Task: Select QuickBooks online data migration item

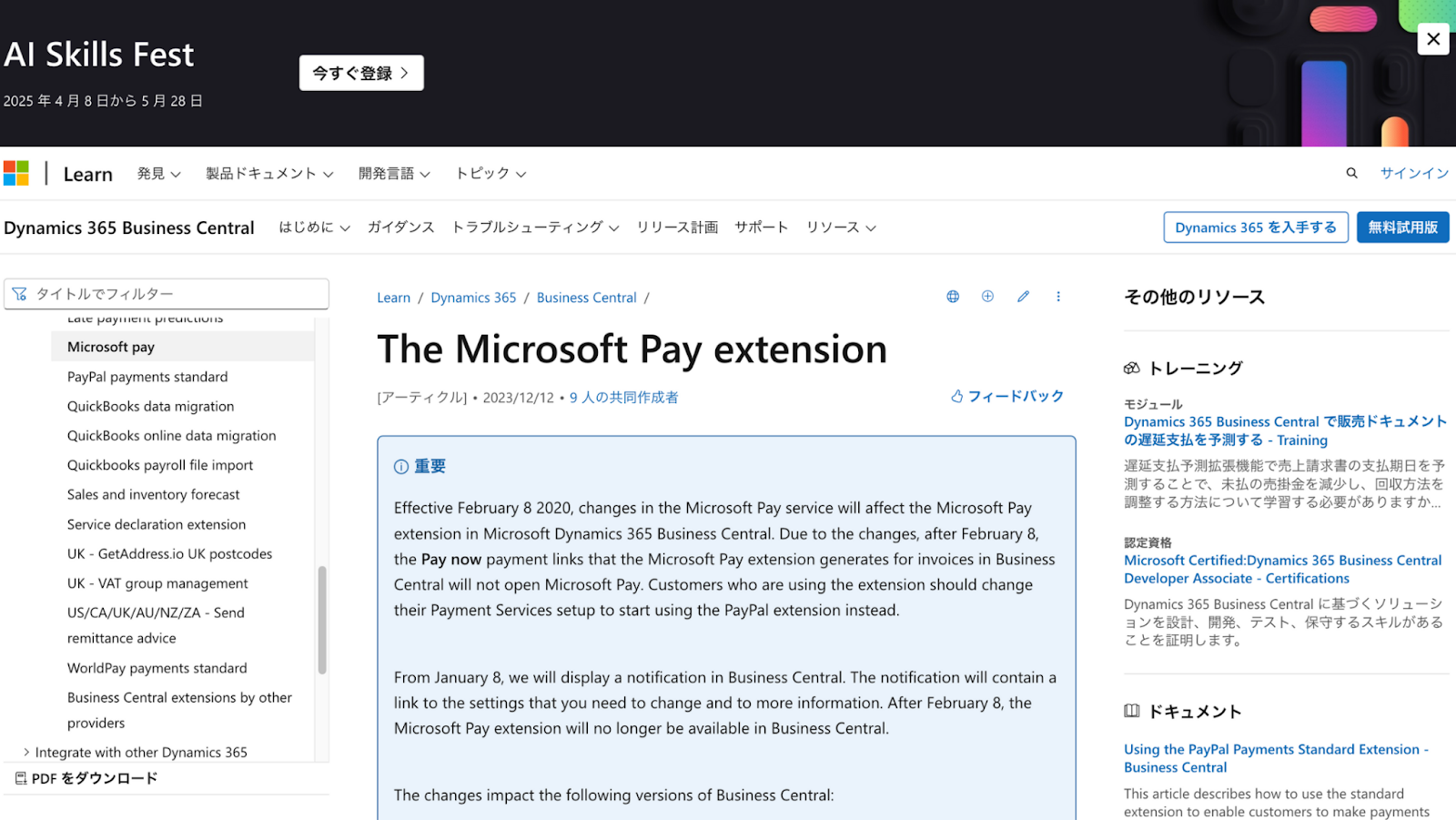Action: point(172,436)
